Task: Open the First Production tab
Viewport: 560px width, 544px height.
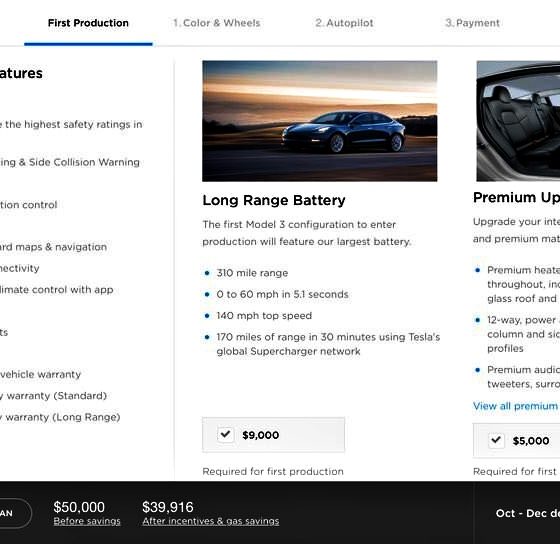Action: (88, 23)
